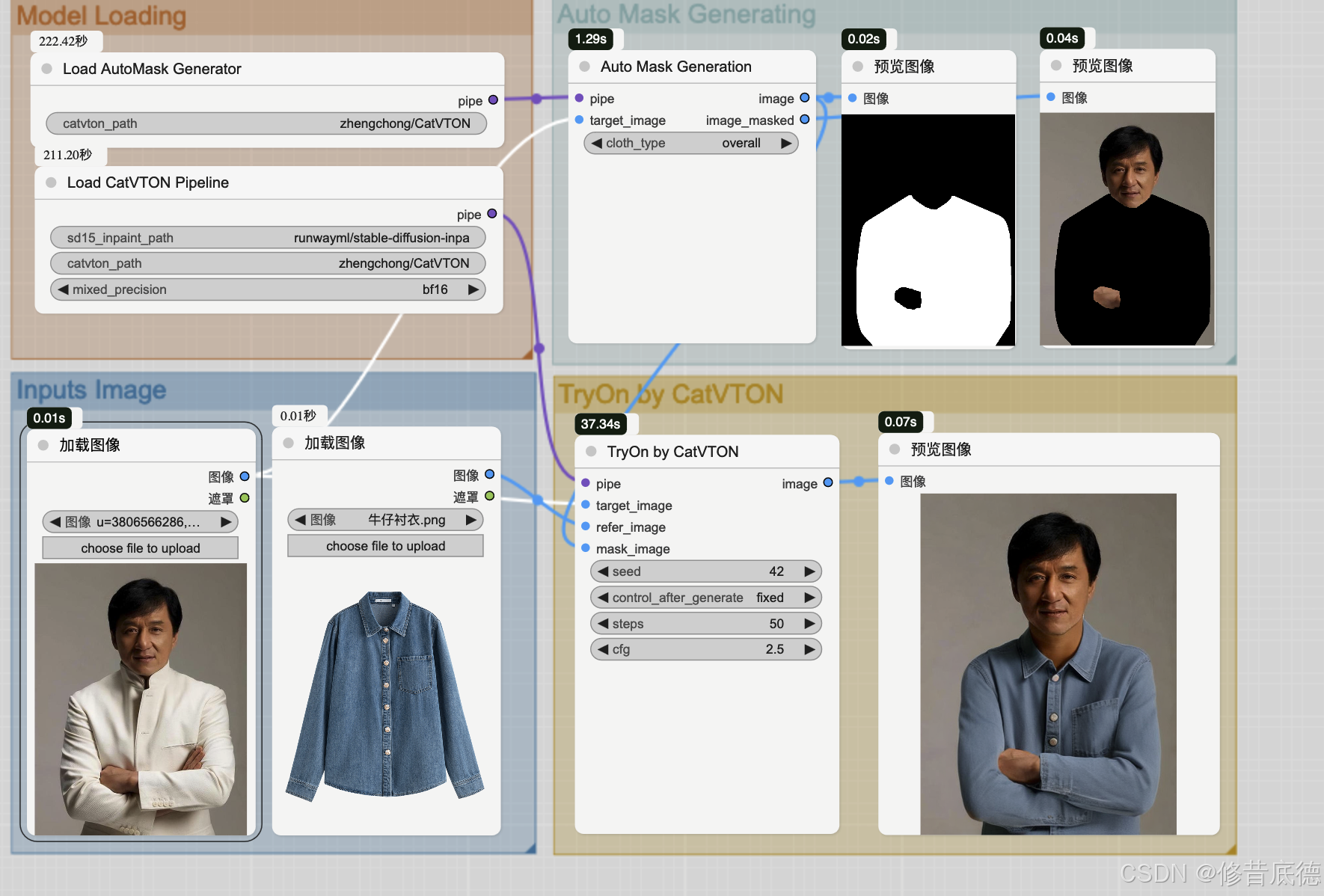Open the control_after_generate fixed dropdown
The width and height of the screenshot is (1324, 896).
coord(706,598)
